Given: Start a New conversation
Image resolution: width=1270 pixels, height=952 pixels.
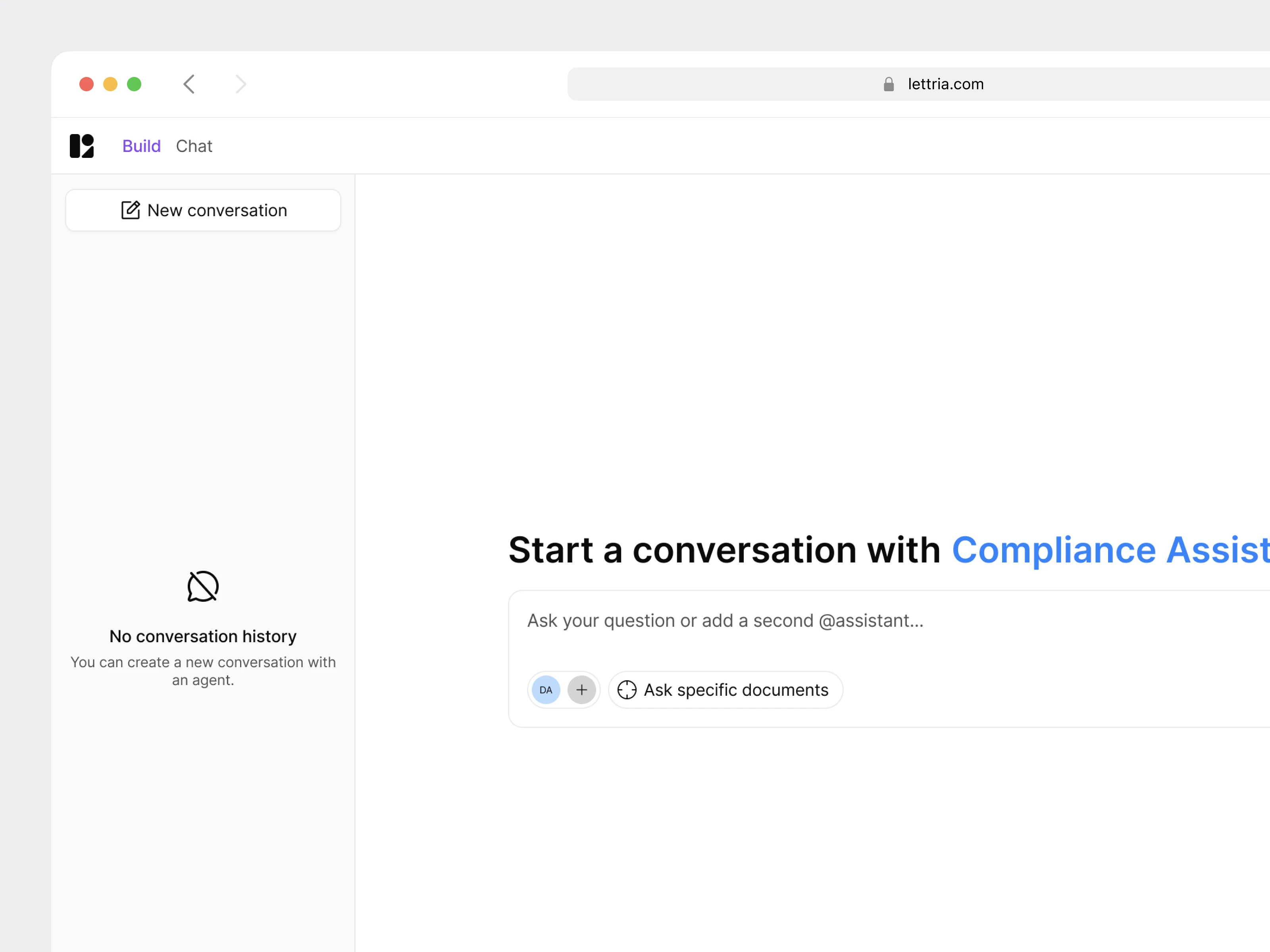Looking at the screenshot, I should tap(203, 210).
